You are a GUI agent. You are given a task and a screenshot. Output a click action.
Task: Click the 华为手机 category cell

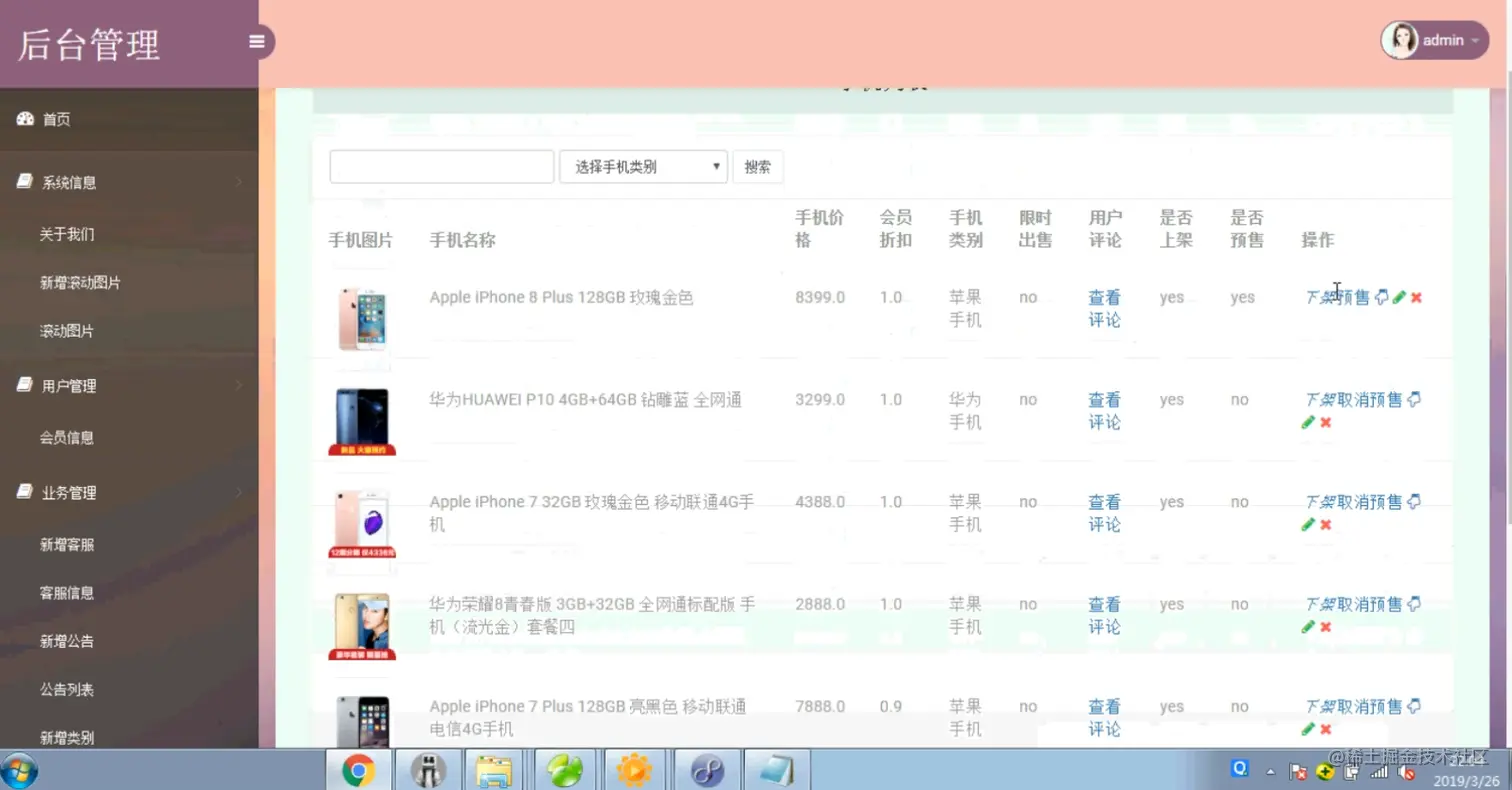point(965,411)
